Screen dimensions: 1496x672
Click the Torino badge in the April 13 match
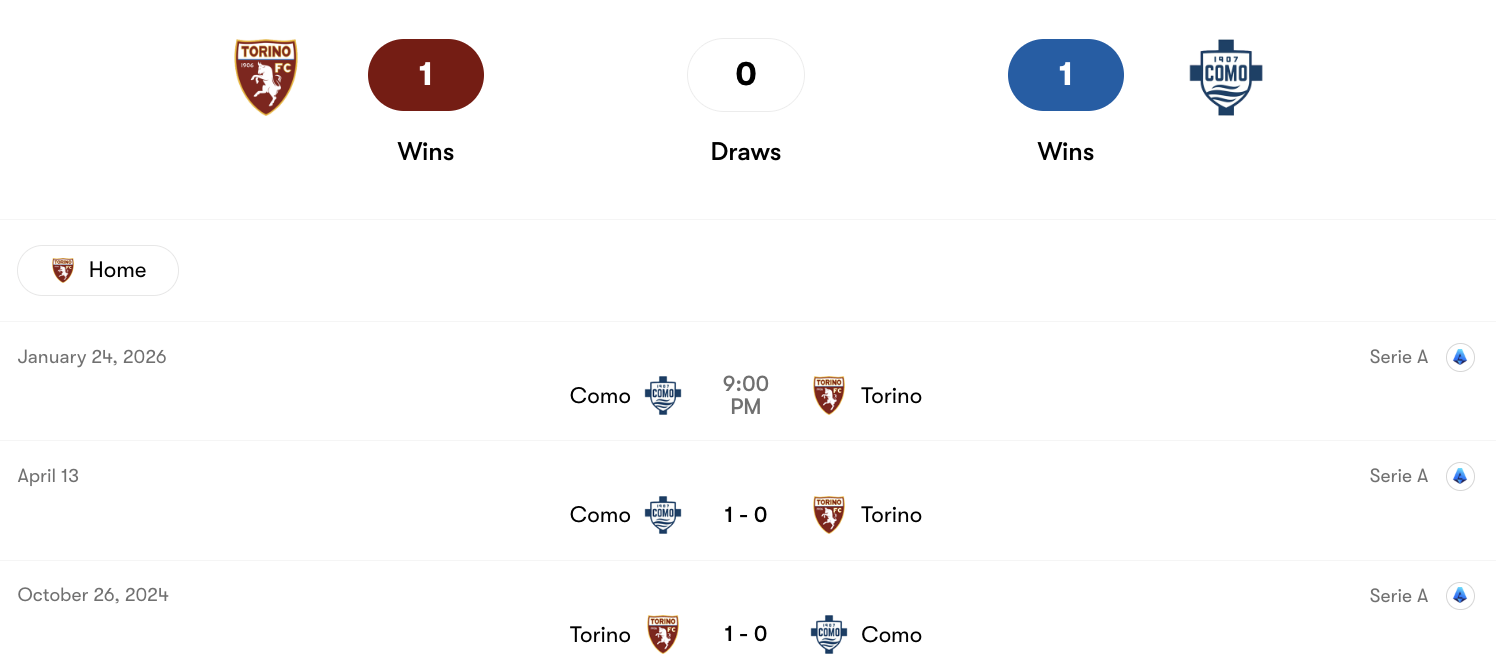pos(829,514)
